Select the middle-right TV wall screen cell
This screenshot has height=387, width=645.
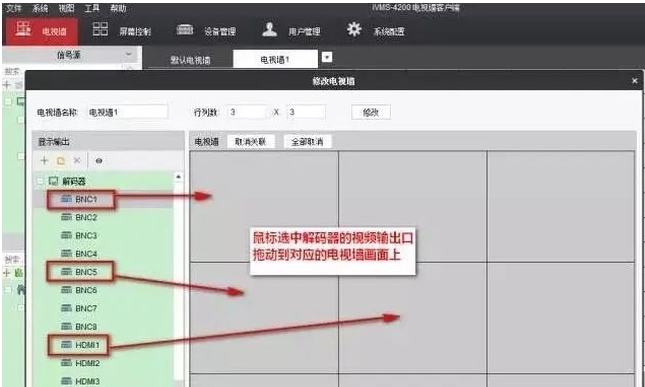pos(561,317)
